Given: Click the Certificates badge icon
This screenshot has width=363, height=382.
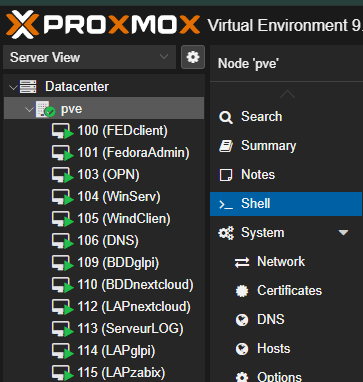Looking at the screenshot, I should 242,291.
